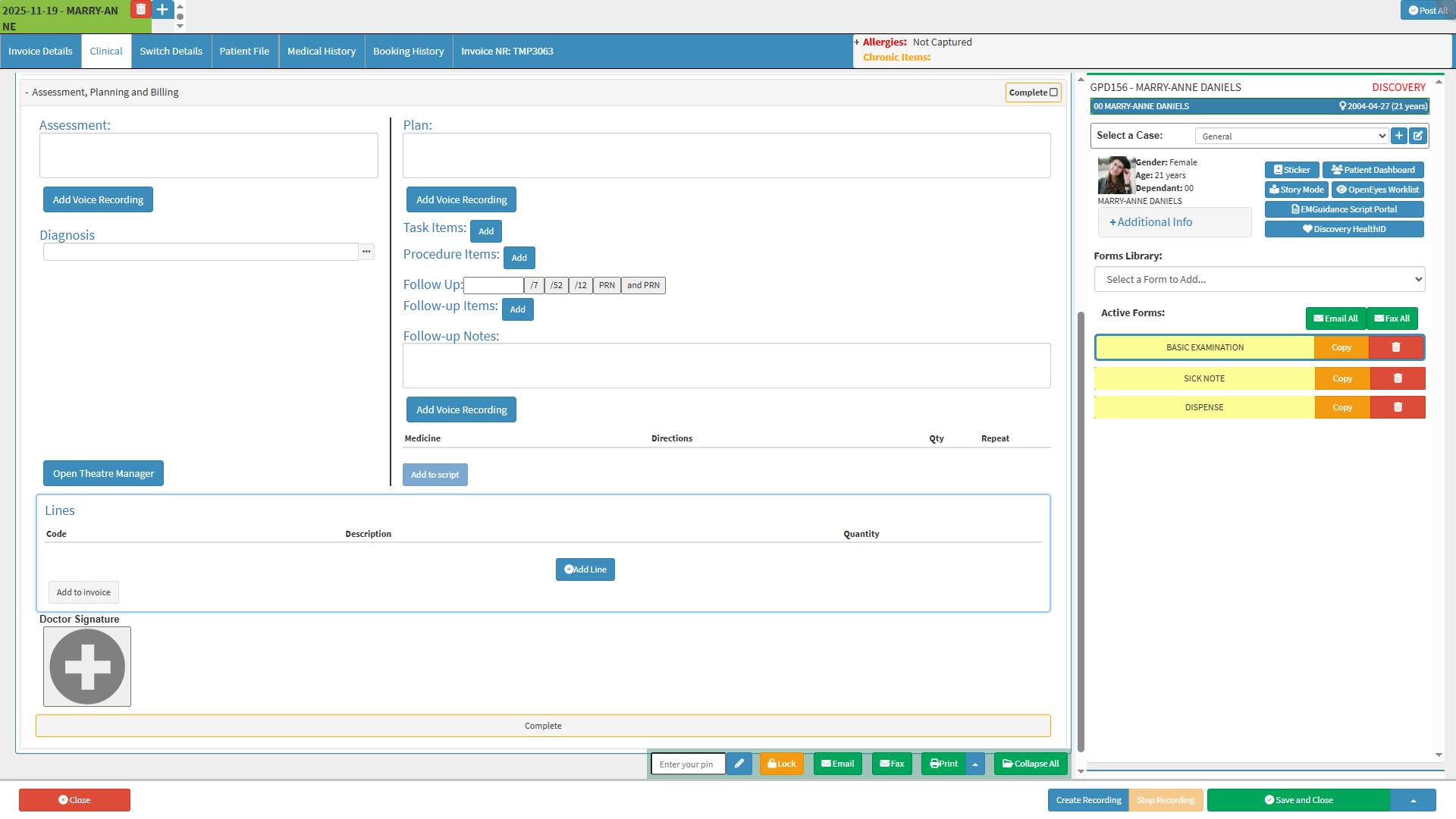Open the Forms Library dropdown
This screenshot has height=819, width=1456.
pyautogui.click(x=1259, y=279)
